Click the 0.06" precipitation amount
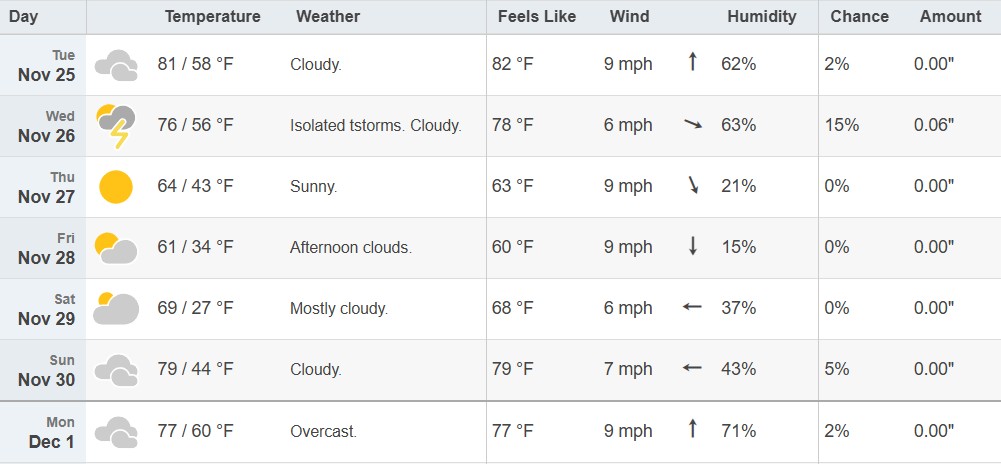 click(x=934, y=125)
